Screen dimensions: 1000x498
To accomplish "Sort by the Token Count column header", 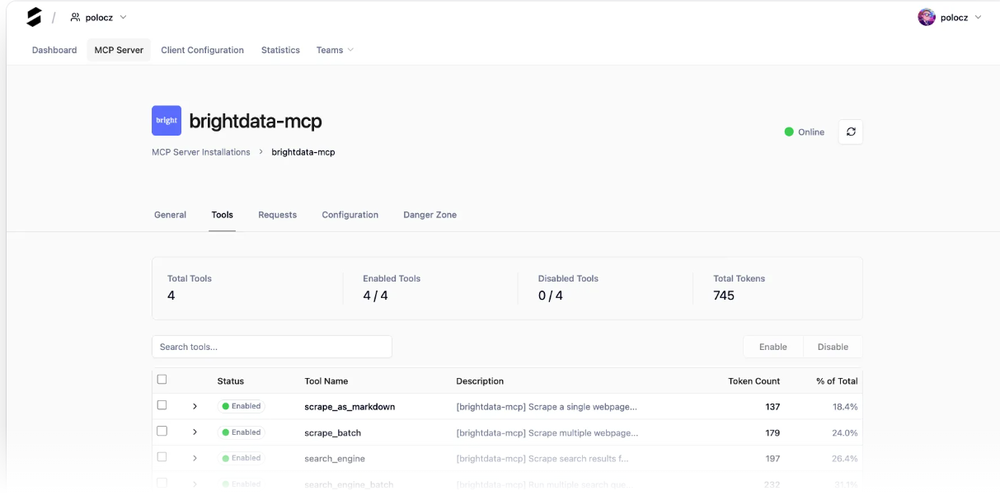I will point(754,381).
